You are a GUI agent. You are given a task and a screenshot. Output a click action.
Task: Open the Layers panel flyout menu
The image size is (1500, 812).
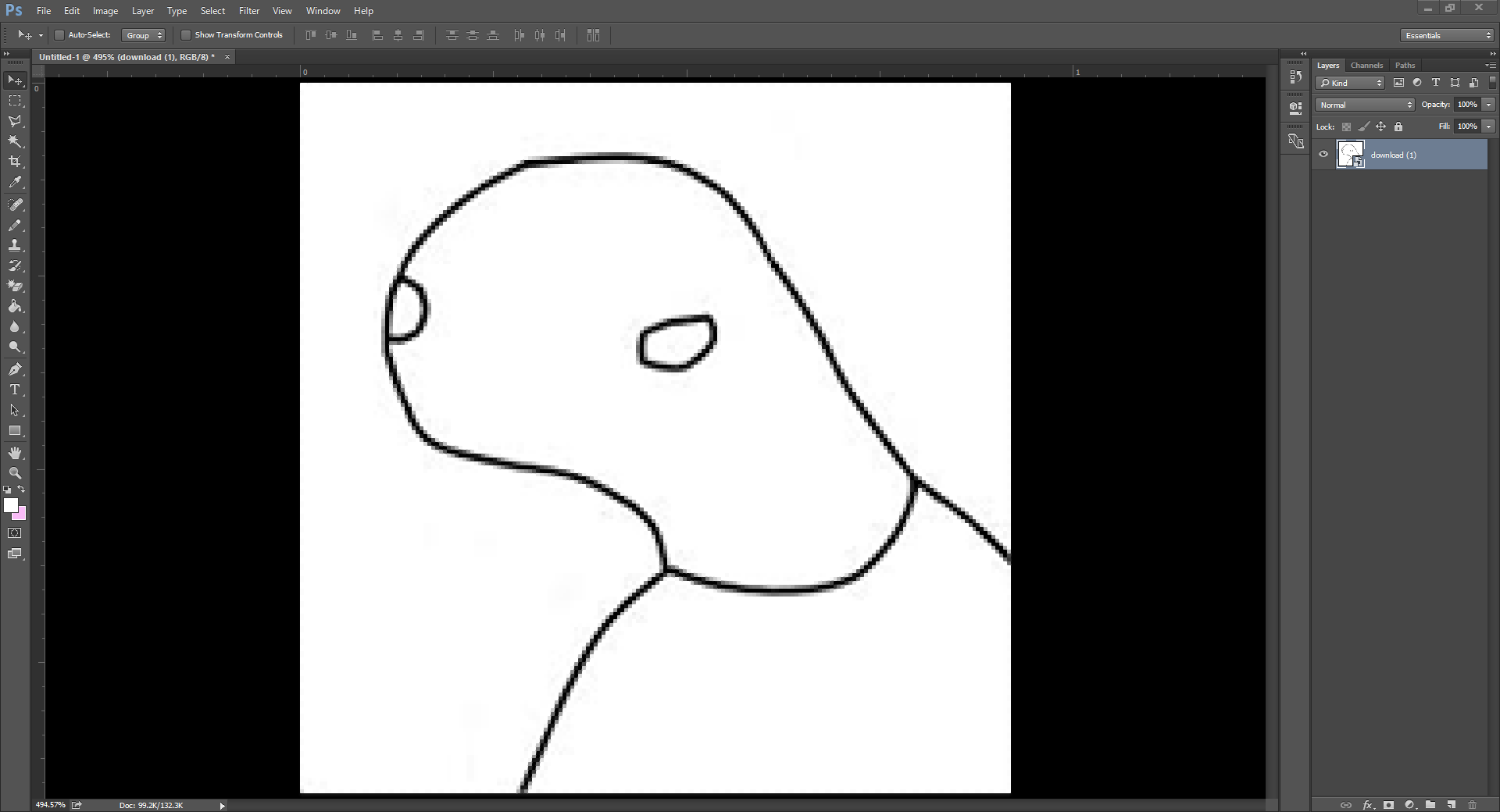tap(1491, 66)
